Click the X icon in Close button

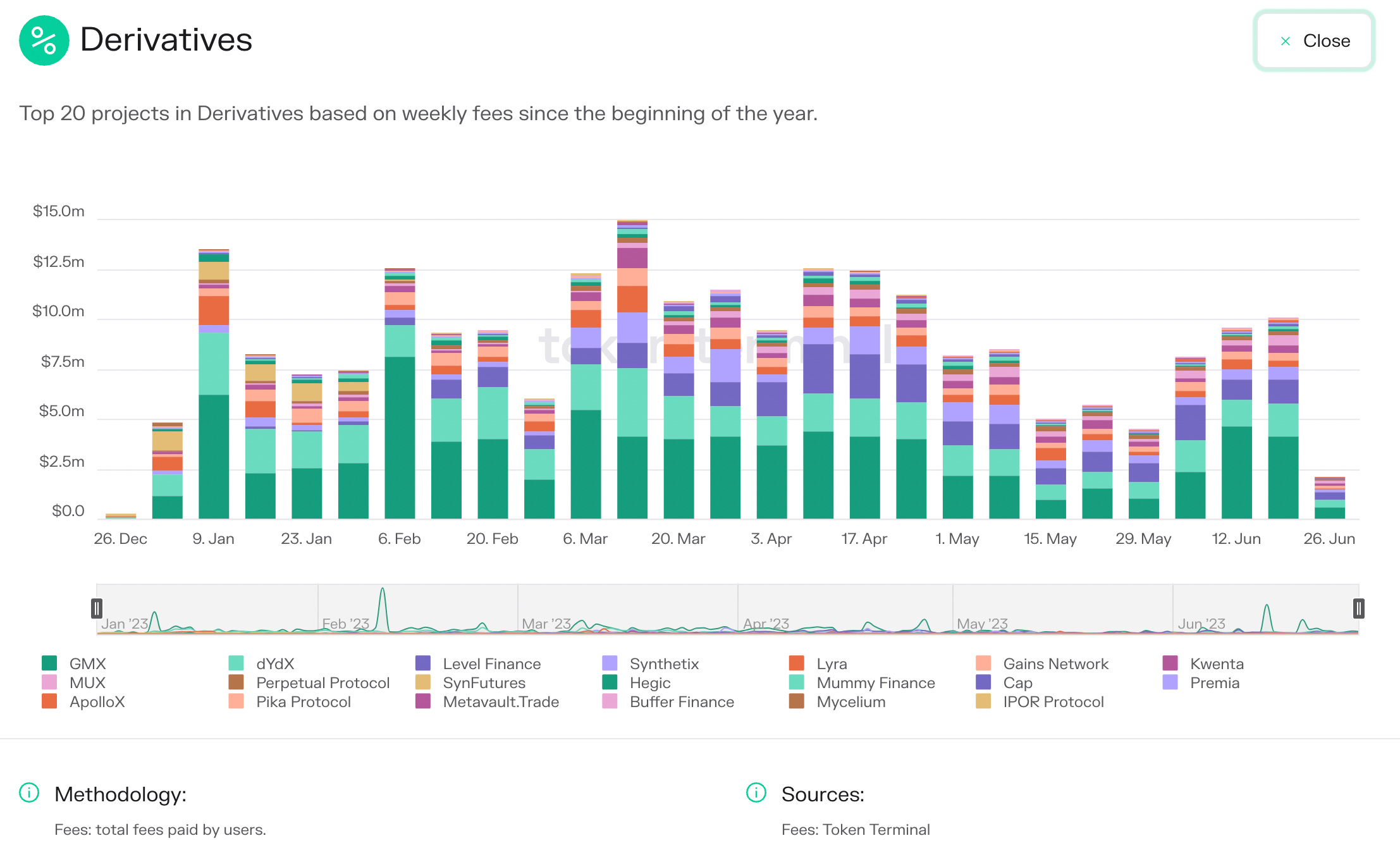pyautogui.click(x=1285, y=41)
